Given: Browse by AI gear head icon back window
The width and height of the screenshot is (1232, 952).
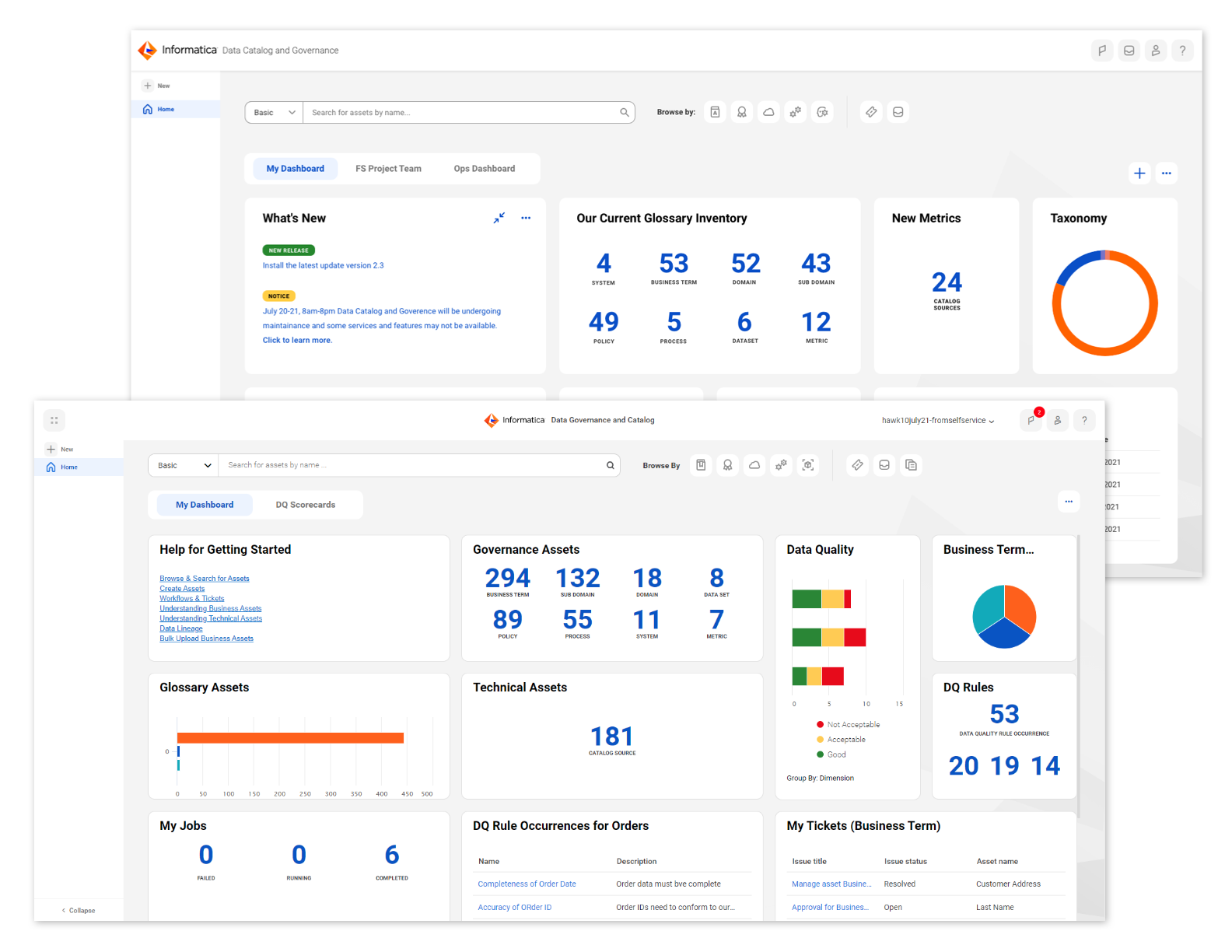Looking at the screenshot, I should pos(822,112).
